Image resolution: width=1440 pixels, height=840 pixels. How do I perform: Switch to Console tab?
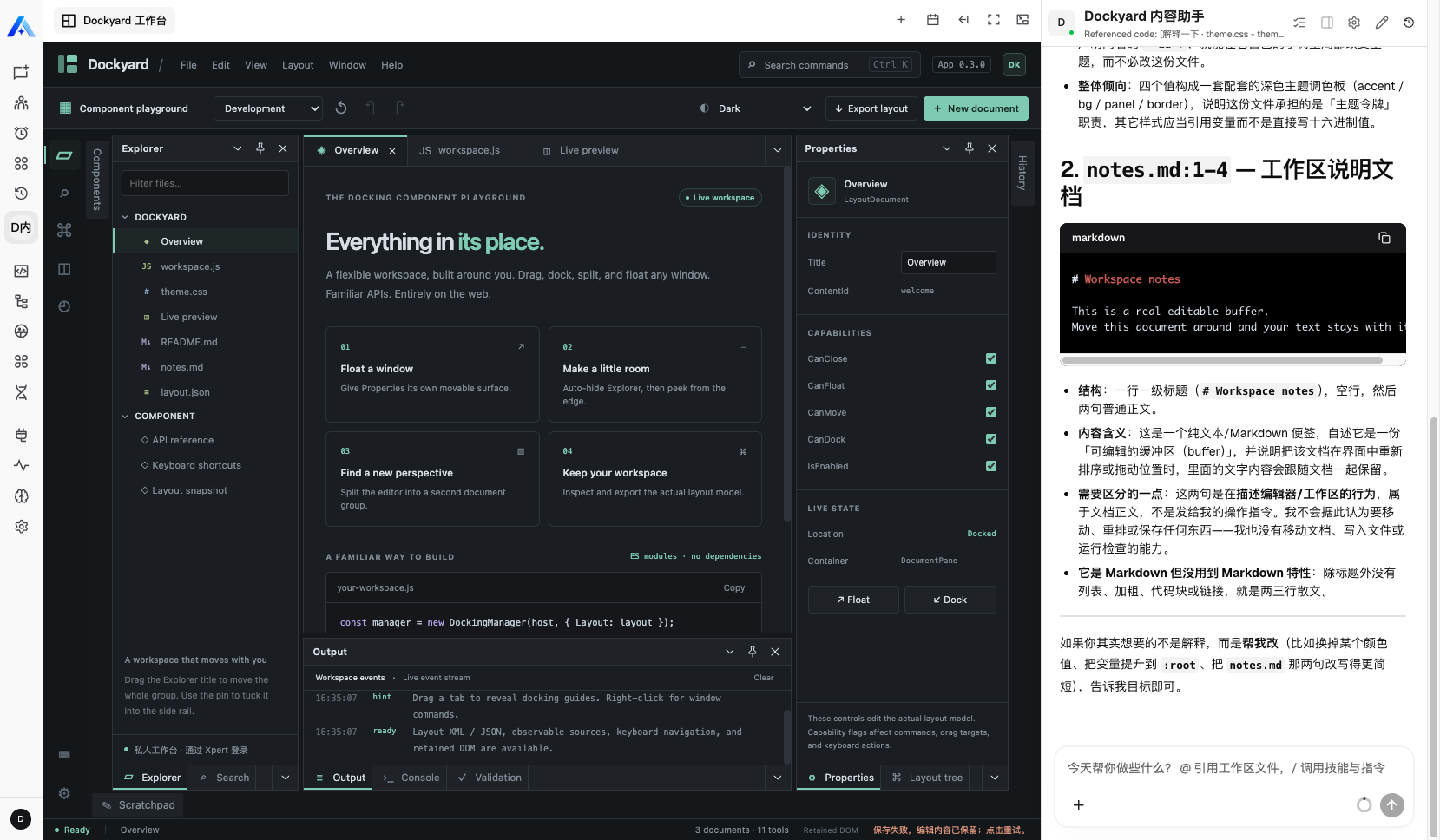click(x=411, y=778)
